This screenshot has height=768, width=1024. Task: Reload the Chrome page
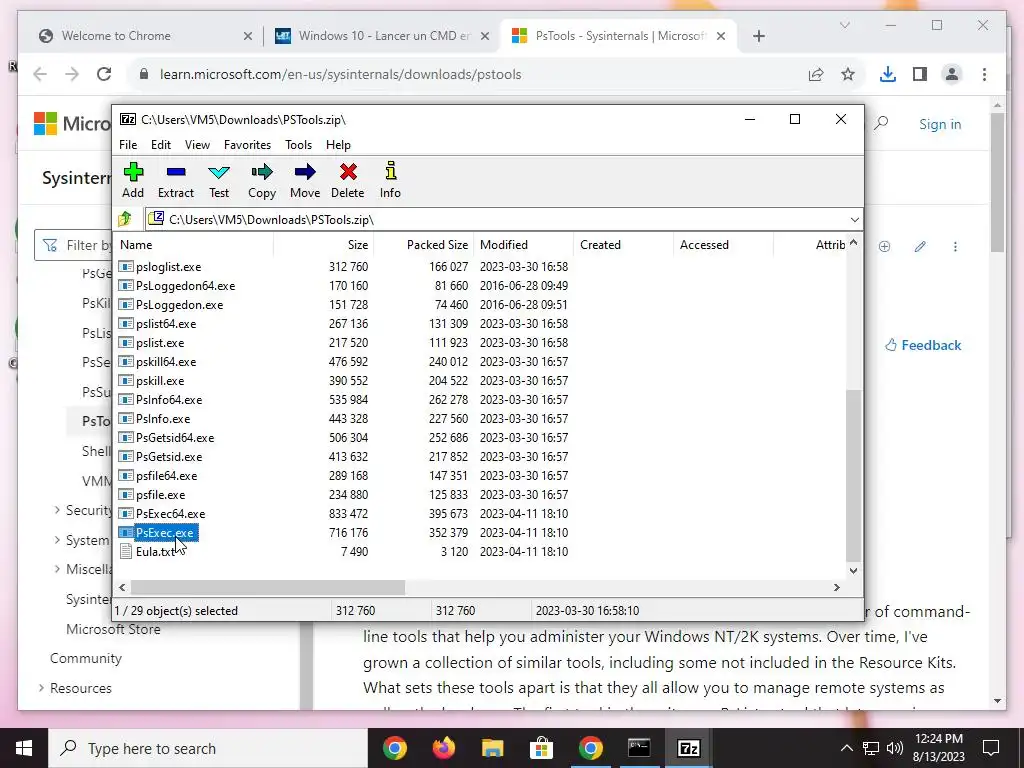(x=104, y=74)
